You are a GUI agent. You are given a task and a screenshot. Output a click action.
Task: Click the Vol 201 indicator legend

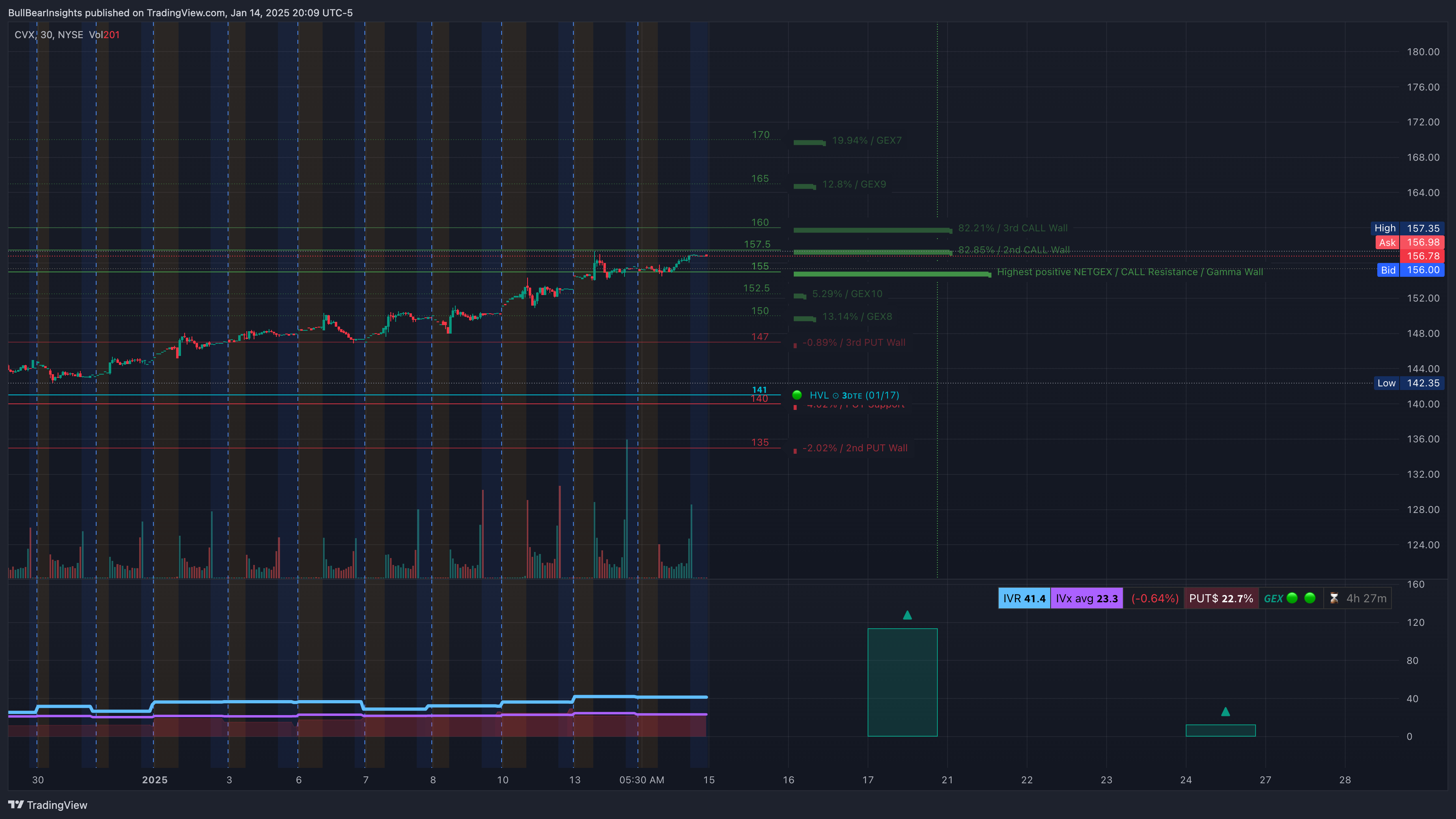click(x=104, y=35)
